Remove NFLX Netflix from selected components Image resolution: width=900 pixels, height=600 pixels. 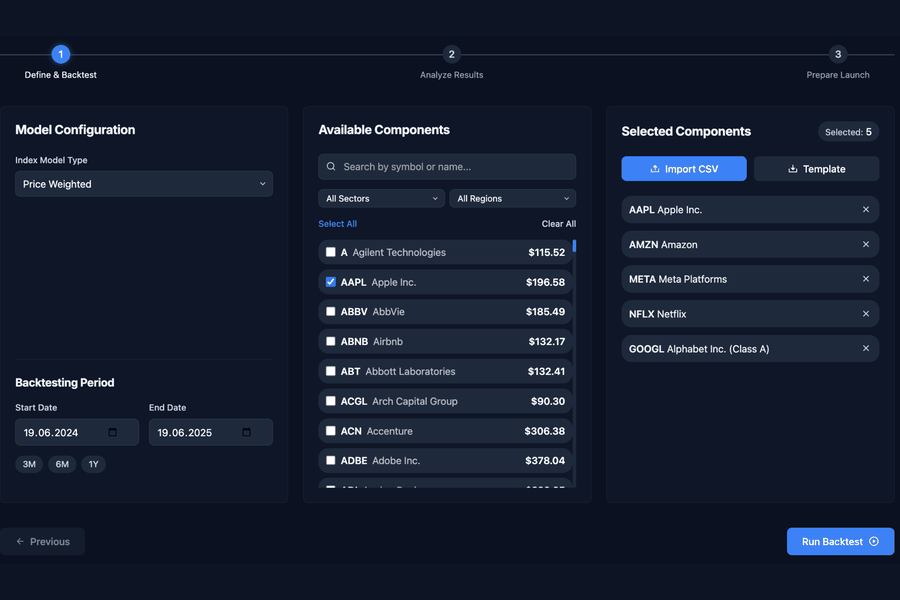pyautogui.click(x=866, y=314)
